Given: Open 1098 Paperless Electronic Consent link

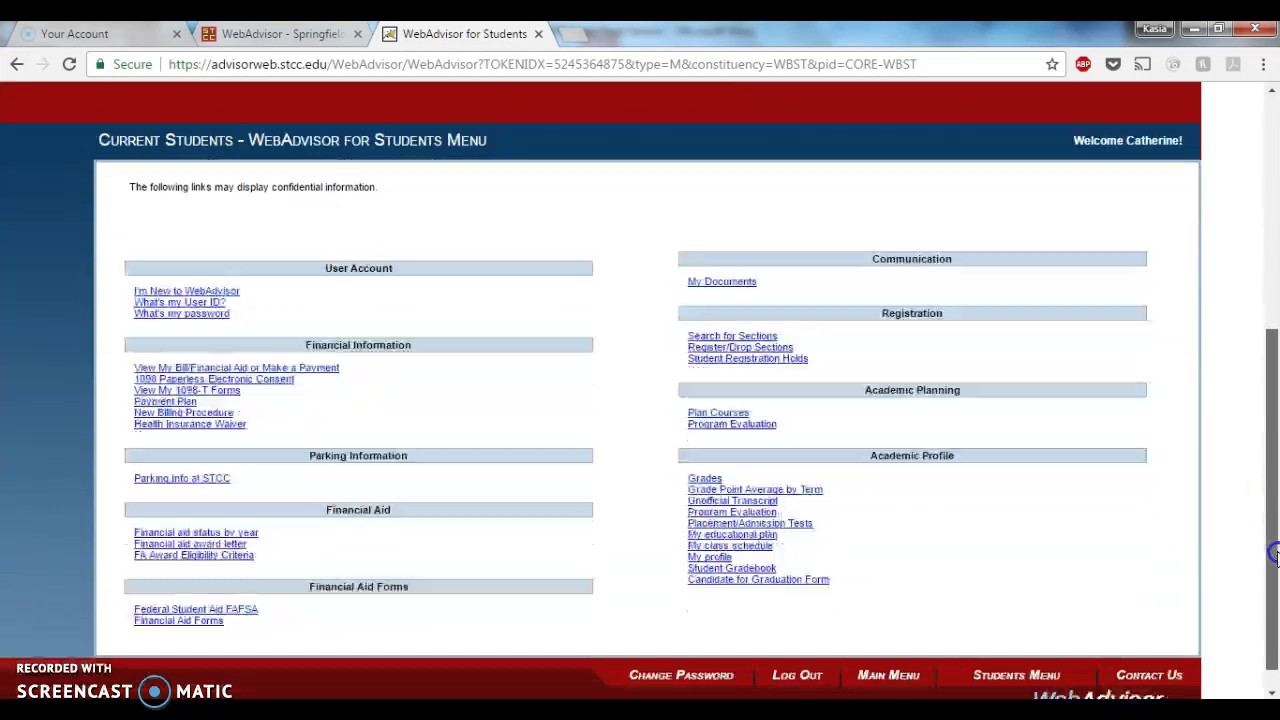Looking at the screenshot, I should click(x=214, y=379).
